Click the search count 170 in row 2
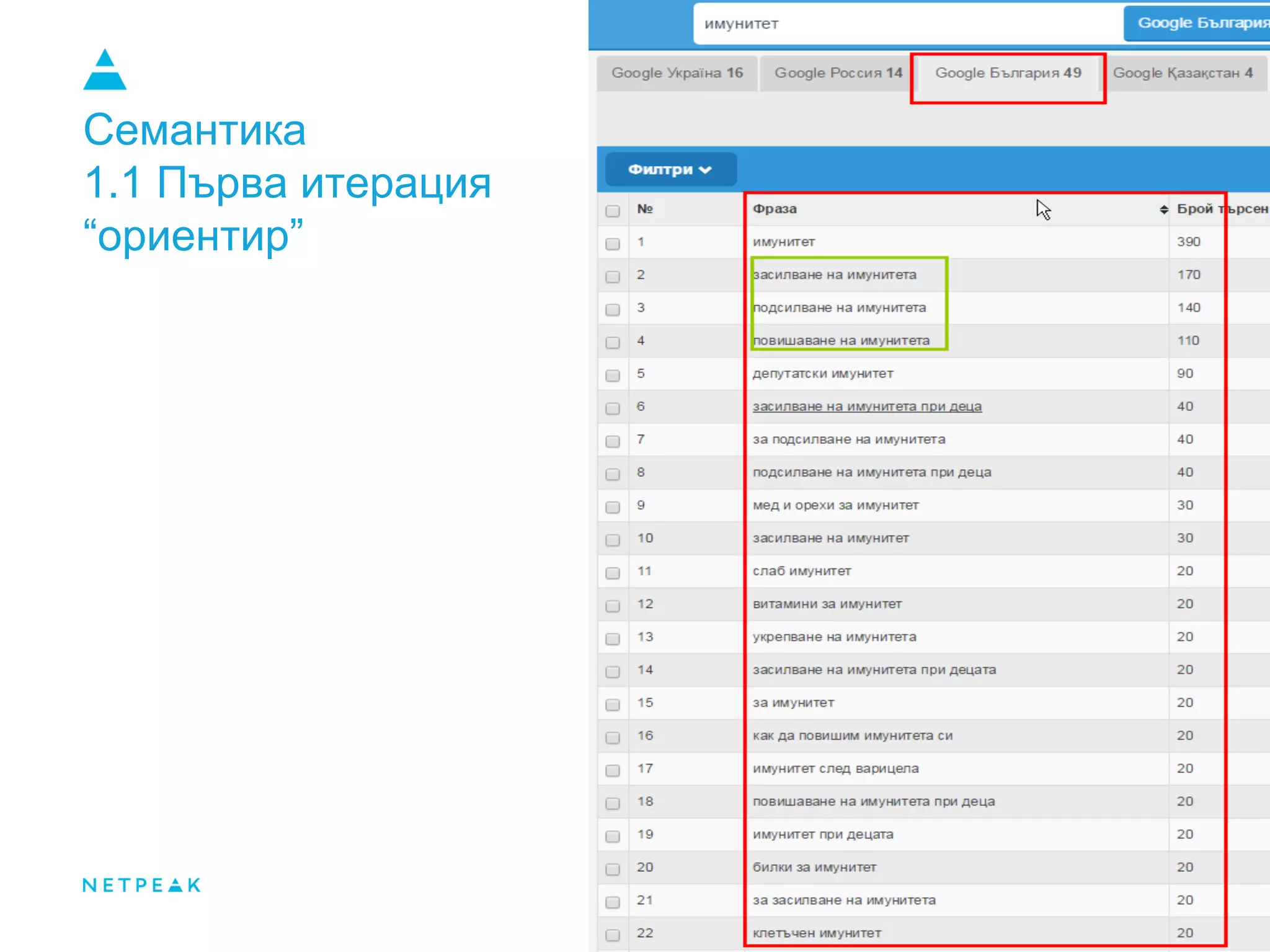Image resolution: width=1270 pixels, height=952 pixels. click(1189, 275)
